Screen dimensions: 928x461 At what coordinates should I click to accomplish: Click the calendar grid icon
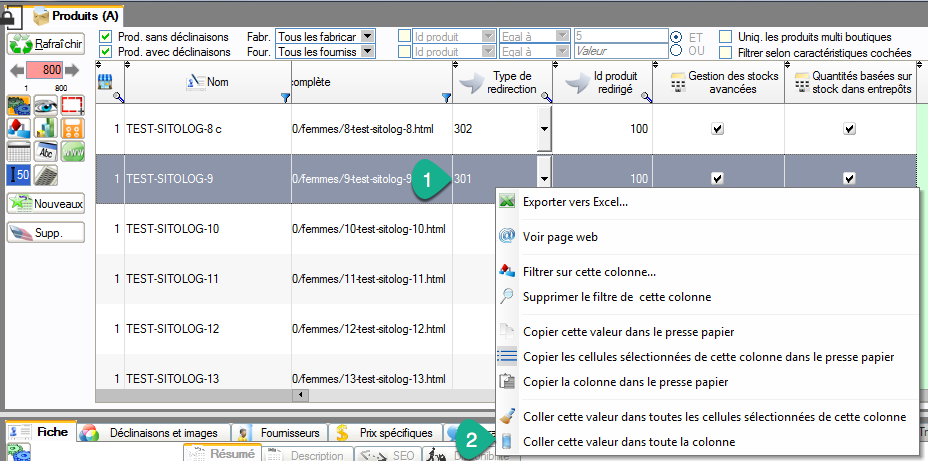(19, 151)
